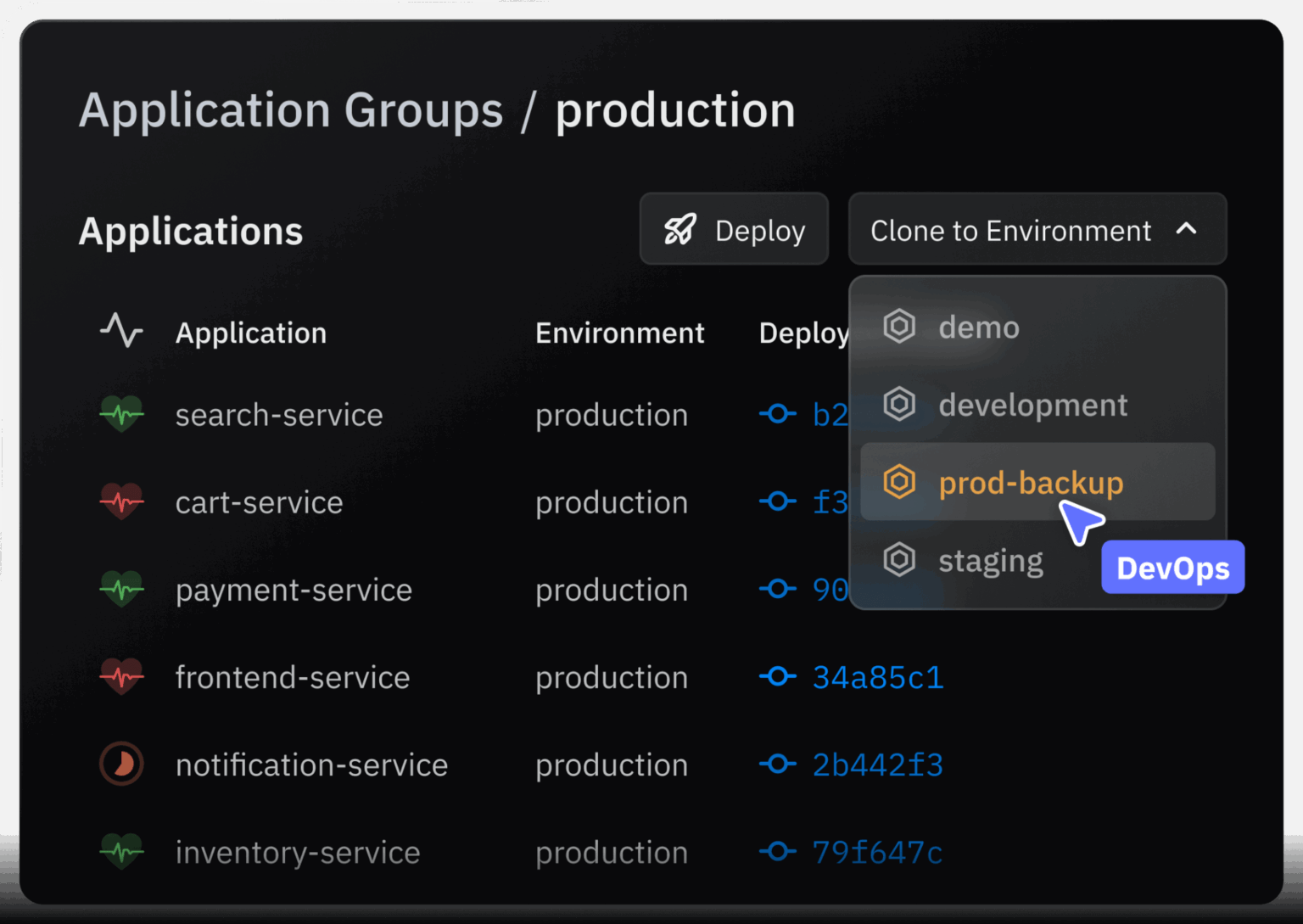Viewport: 1303px width, 924px height.
Task: Open commit link 2b442f3
Action: tap(877, 764)
